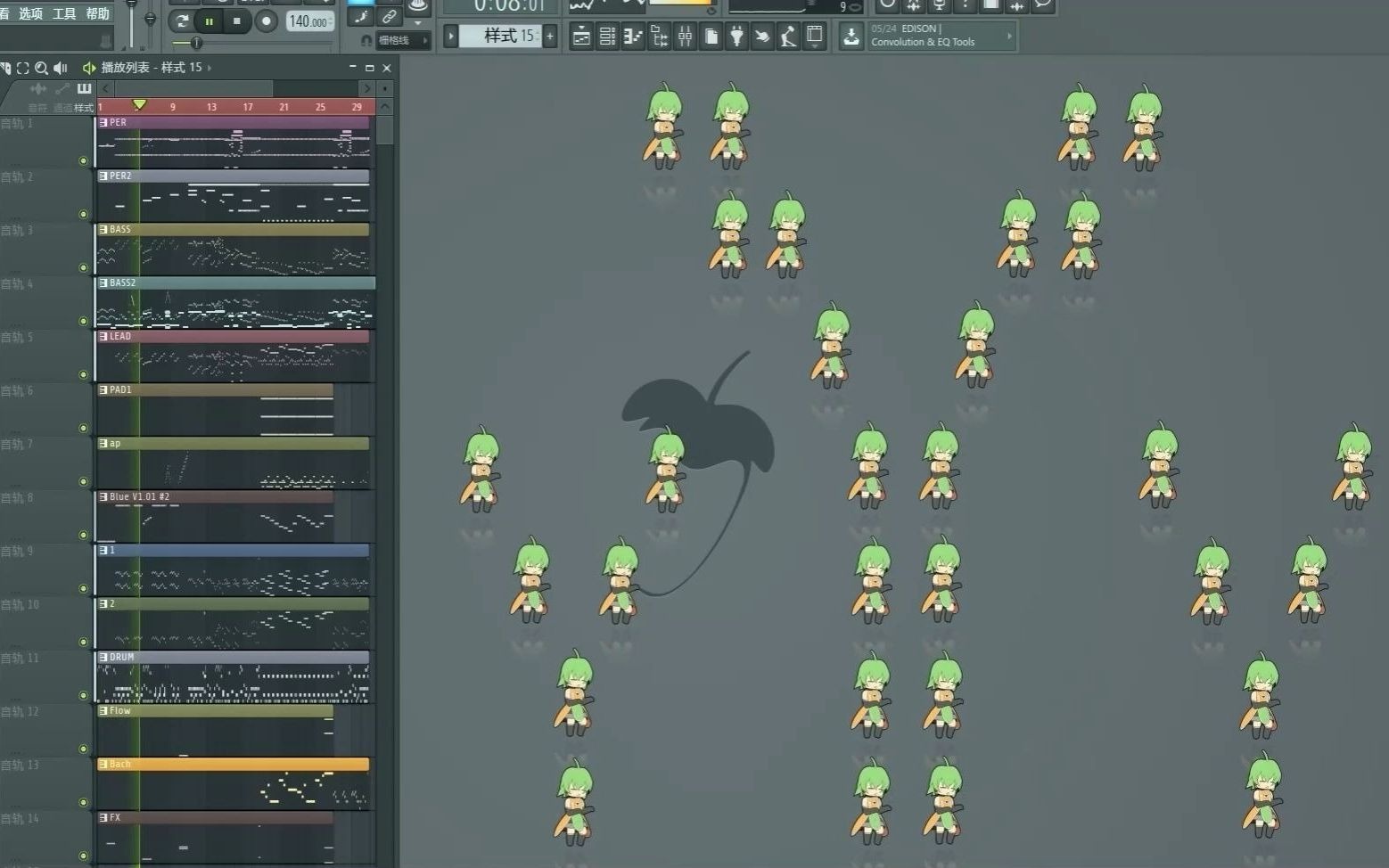This screenshot has width=1389, height=868.
Task: Click the playlist zoom magnifier icon
Action: (41, 68)
